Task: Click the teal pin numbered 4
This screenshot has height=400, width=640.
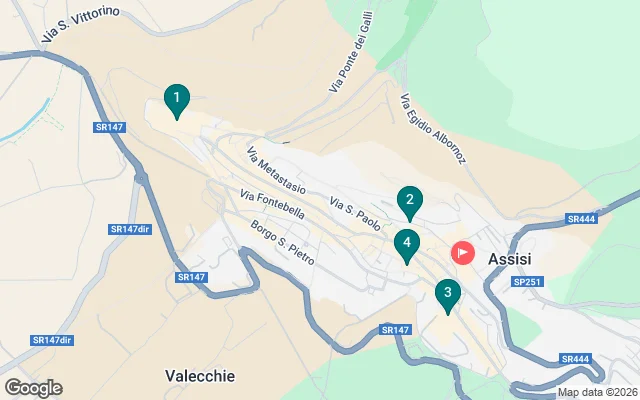Action: pyautogui.click(x=407, y=247)
